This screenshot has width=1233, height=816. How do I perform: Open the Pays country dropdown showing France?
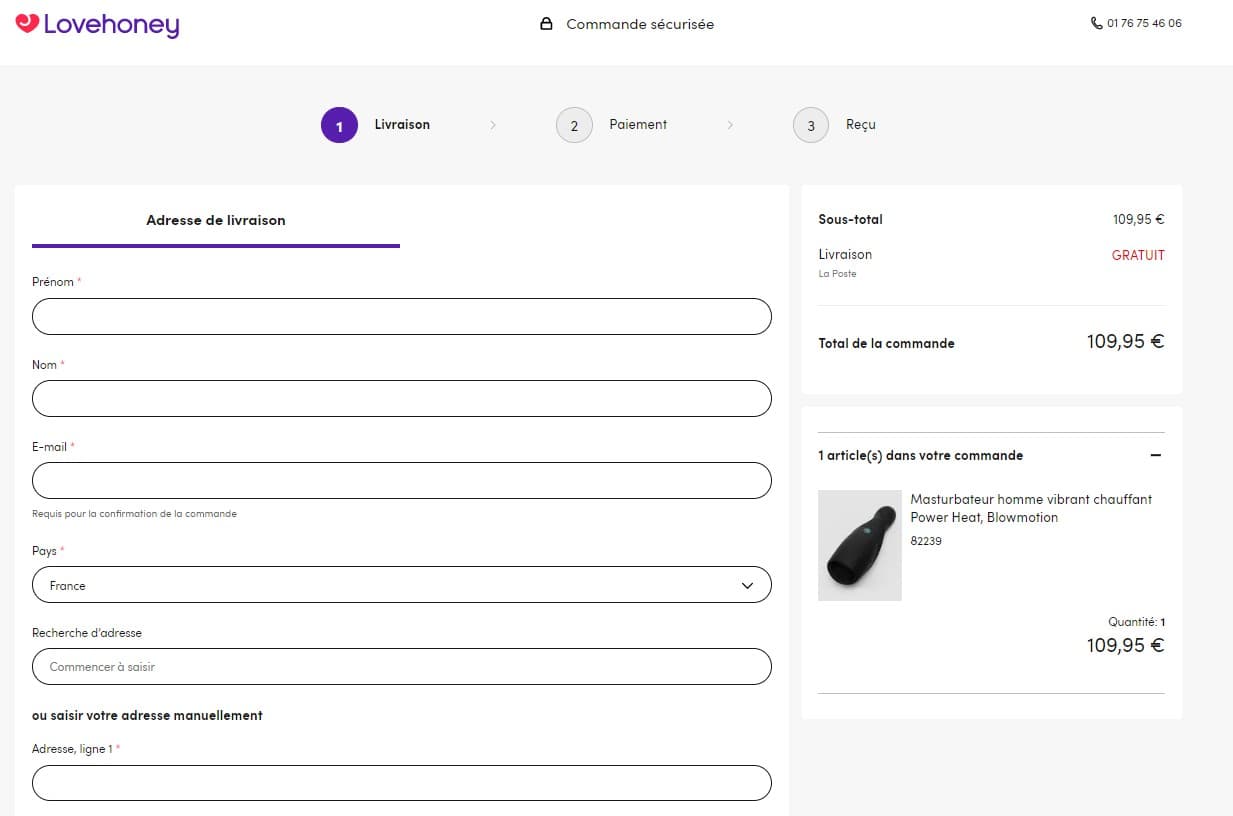coord(401,585)
